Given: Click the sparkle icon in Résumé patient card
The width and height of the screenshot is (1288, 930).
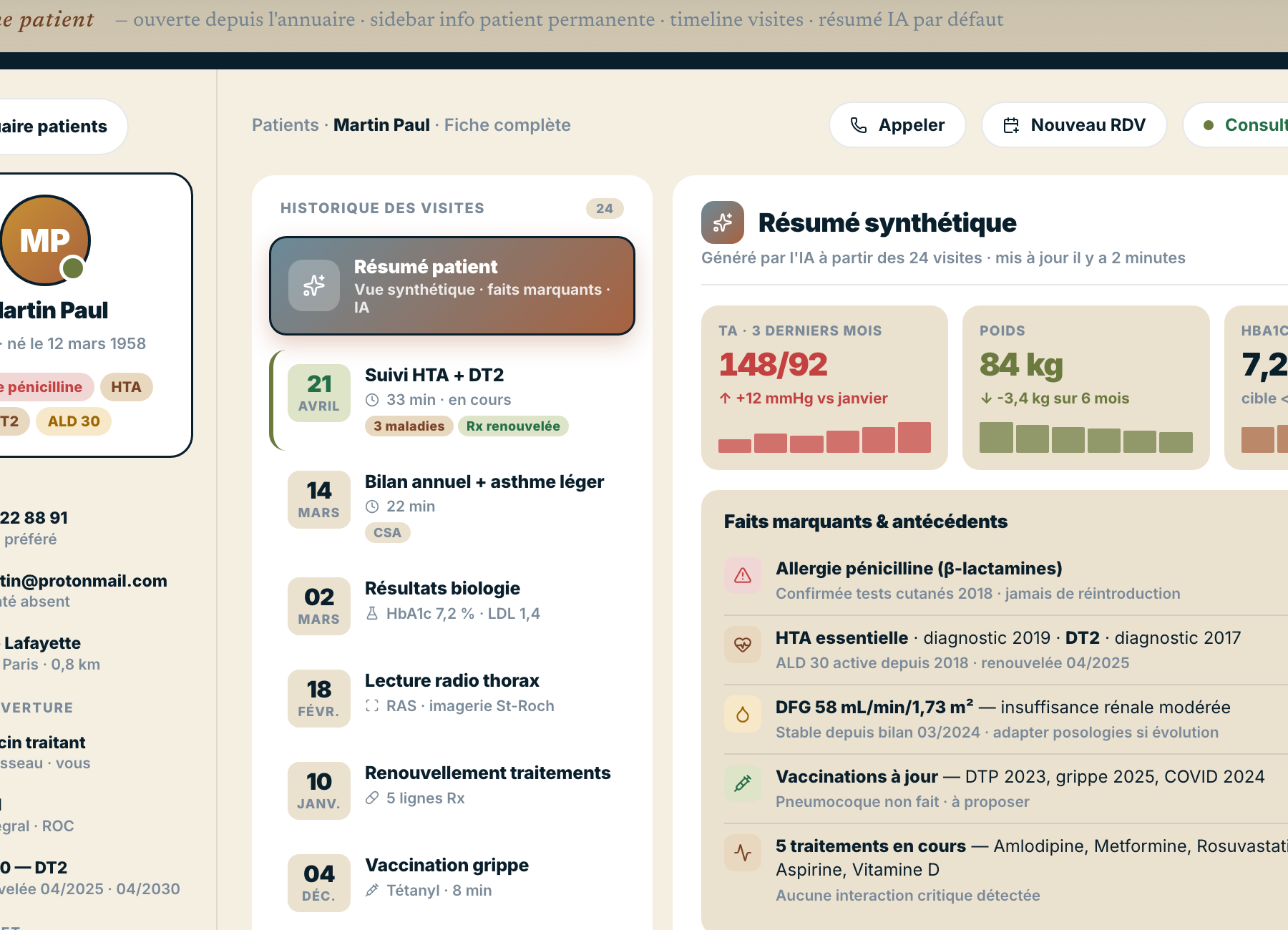Looking at the screenshot, I should [314, 285].
